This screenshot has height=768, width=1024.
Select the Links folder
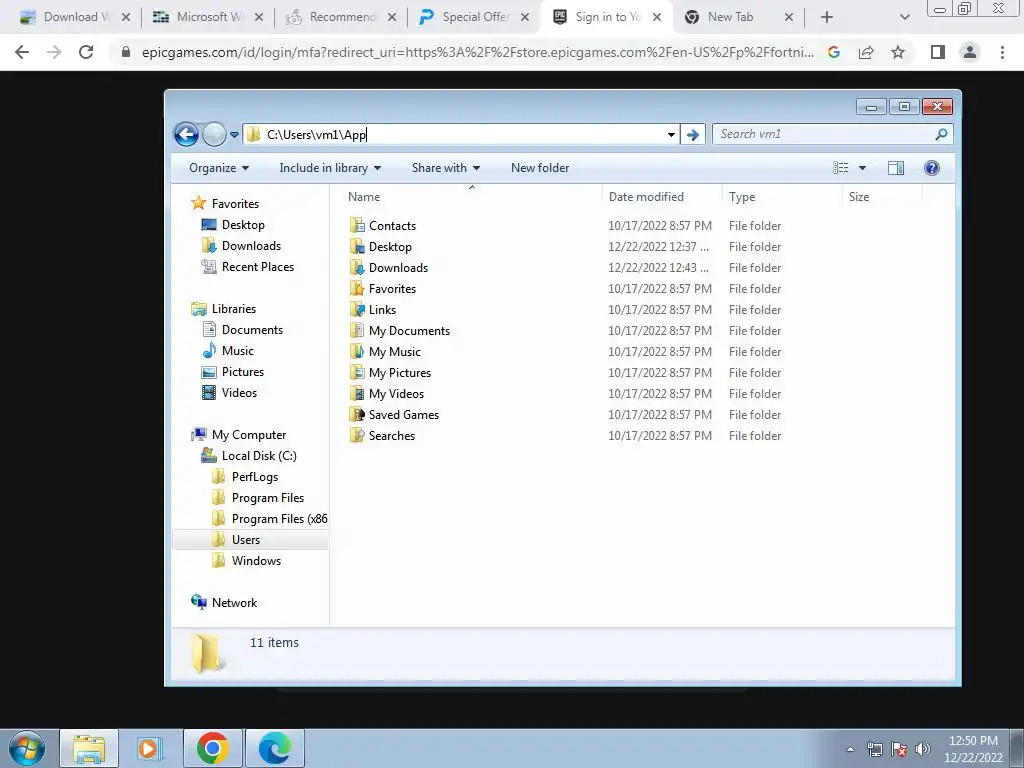pos(382,310)
